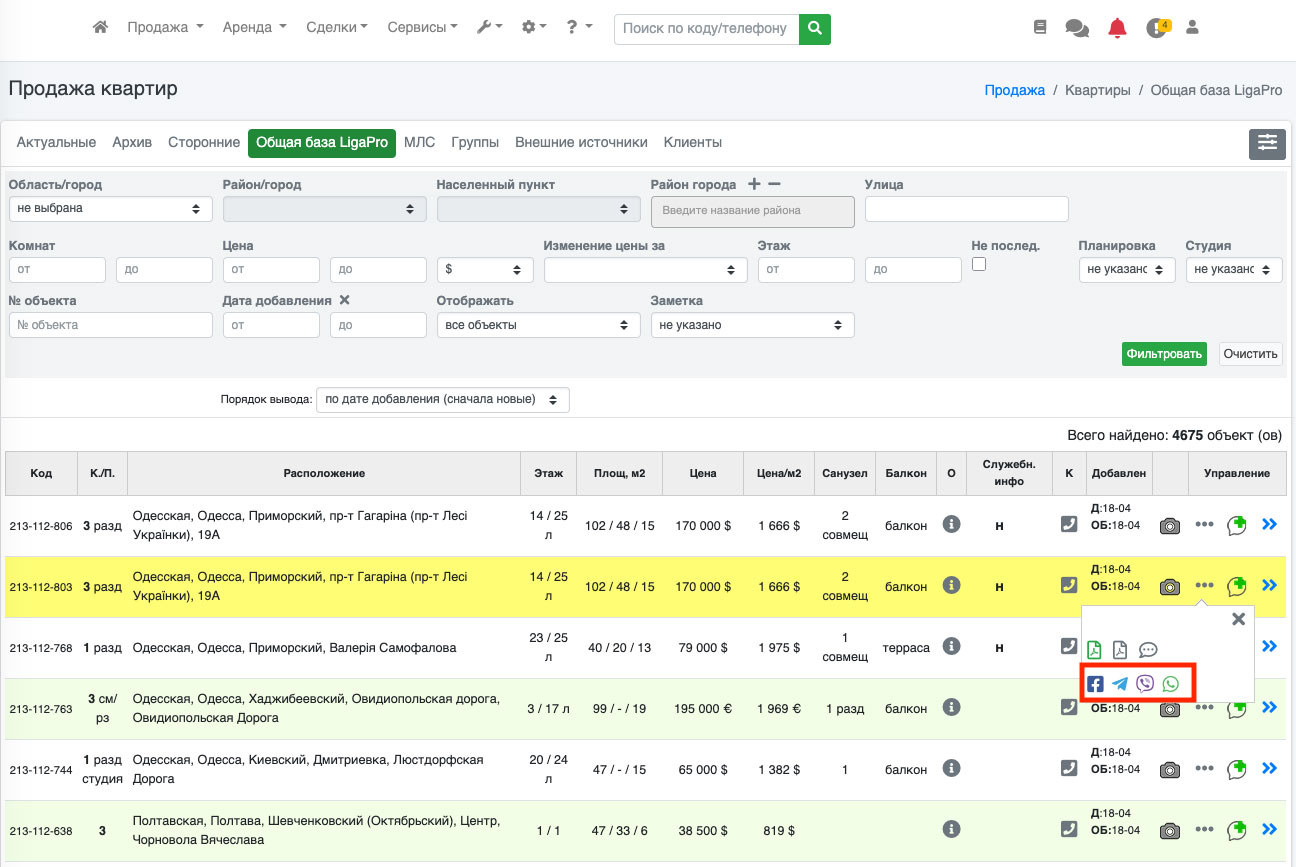
Task: Check the "Не послед." checkbox
Action: (x=979, y=264)
